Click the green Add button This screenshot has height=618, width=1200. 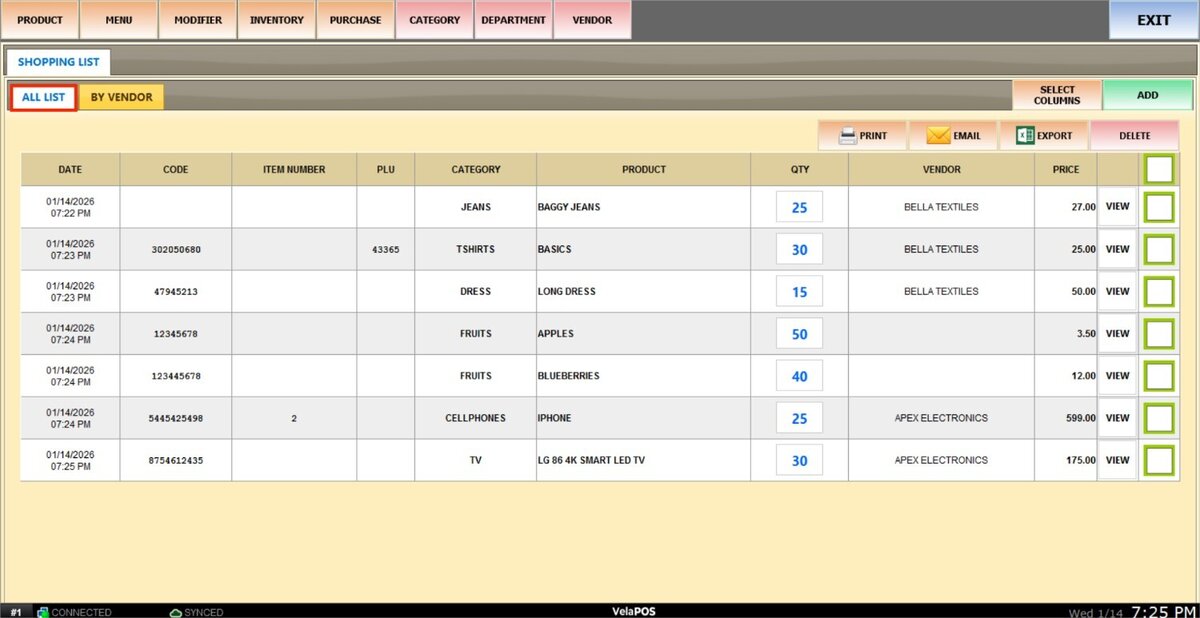pos(1148,95)
